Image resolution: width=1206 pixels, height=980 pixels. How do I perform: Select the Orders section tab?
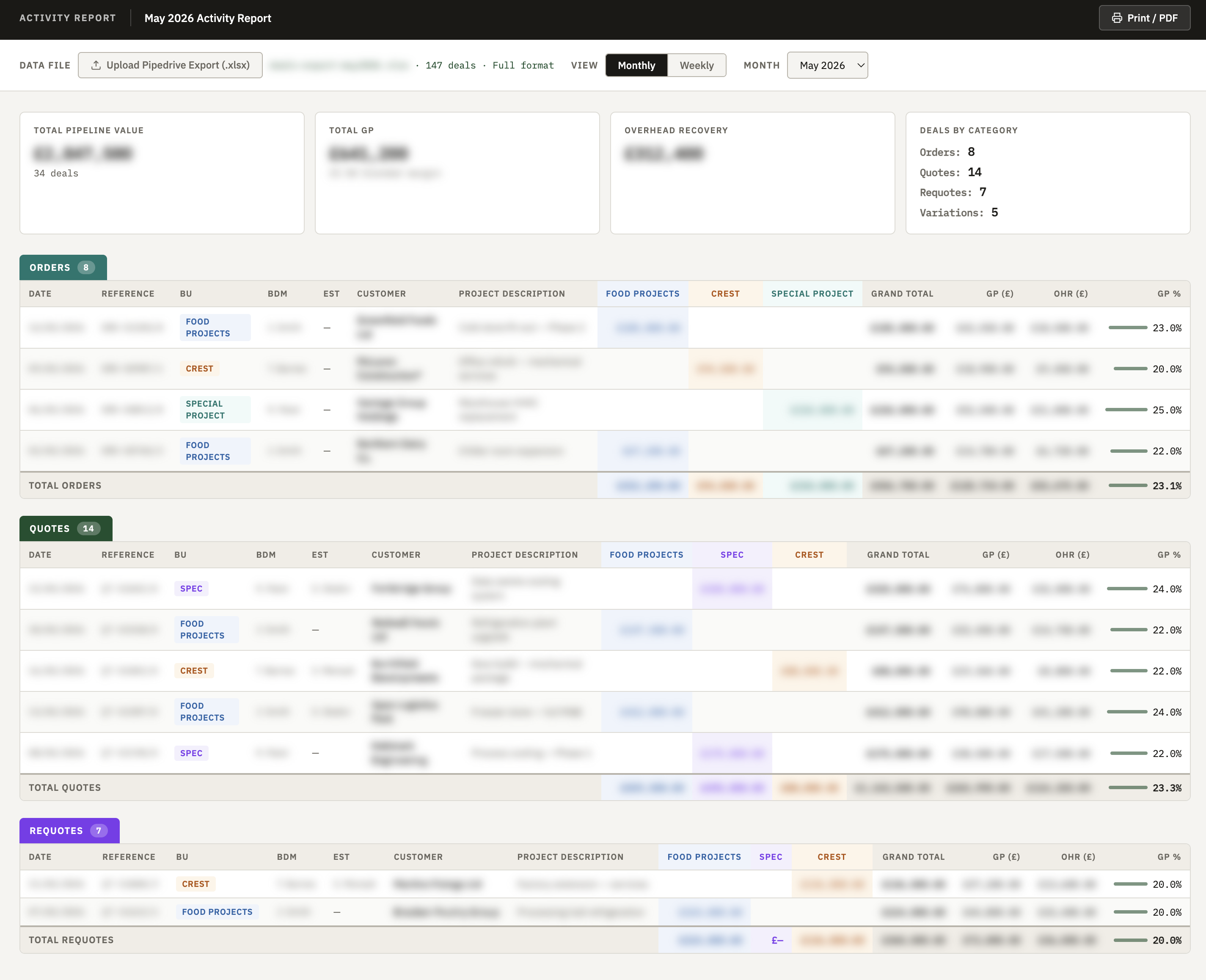tap(63, 267)
